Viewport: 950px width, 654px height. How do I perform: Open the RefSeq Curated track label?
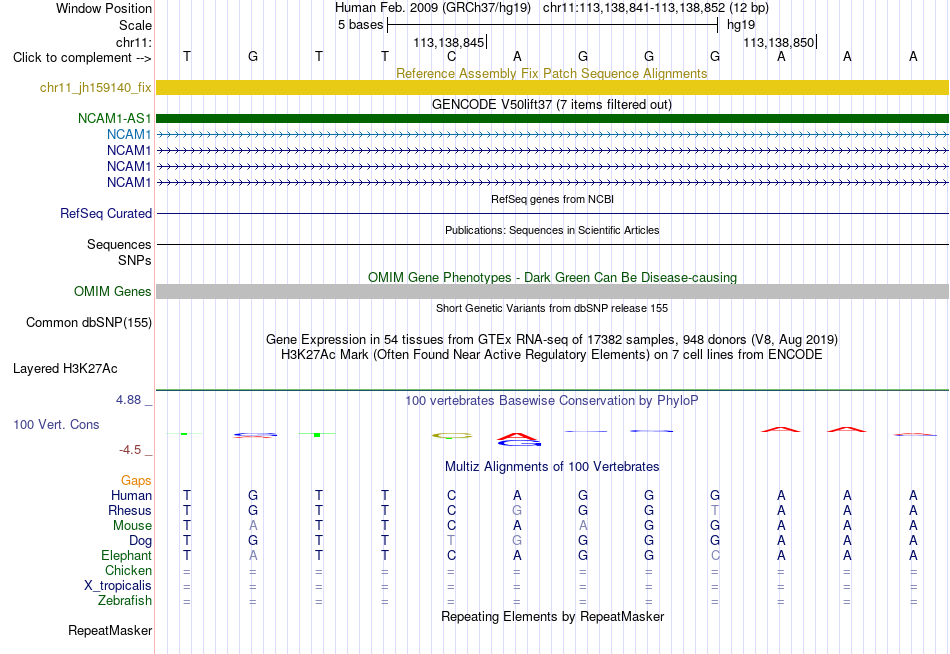105,213
